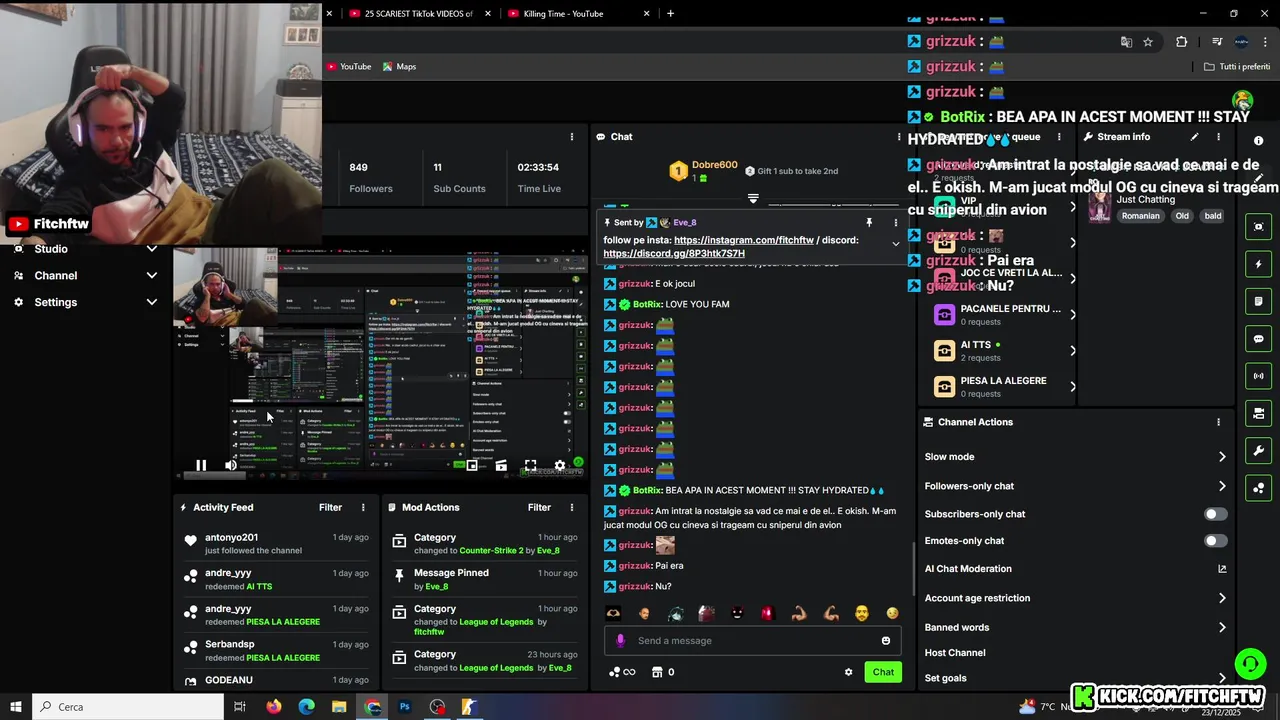The image size is (1280, 720).
Task: Click the broadcast signal icon in right sidebar
Action: (x=1259, y=376)
